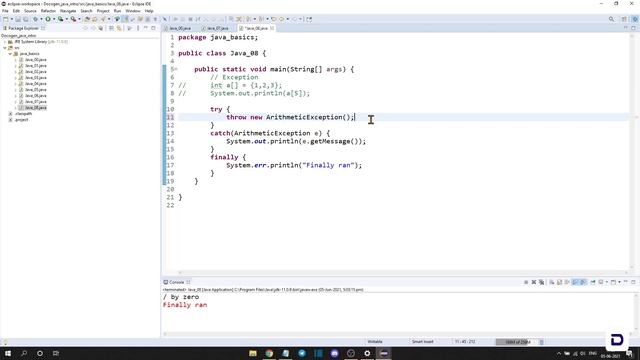Open the Refactor menu
Screen dimensions: 640x360
tap(48, 11)
